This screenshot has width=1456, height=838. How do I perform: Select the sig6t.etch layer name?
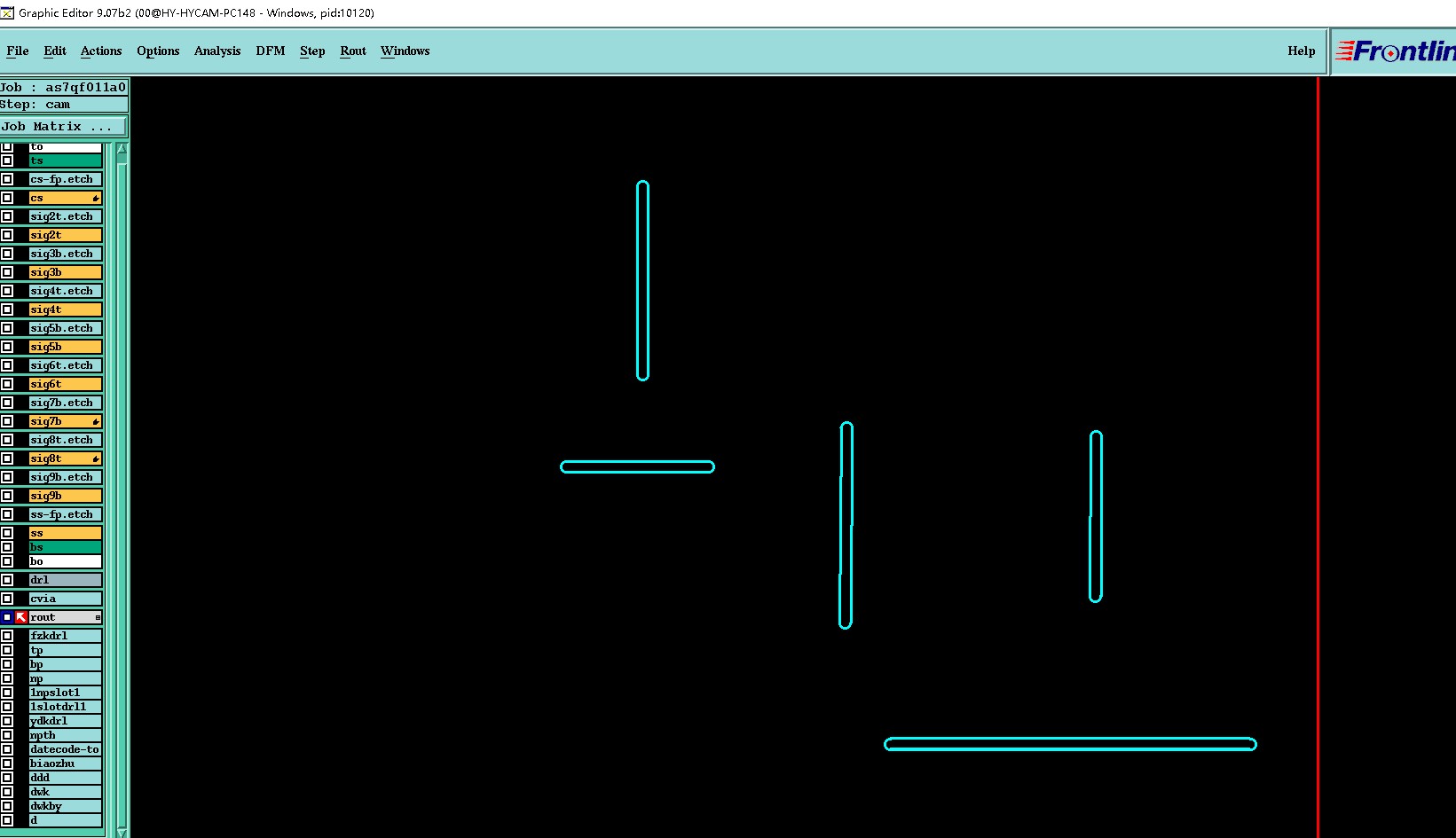point(65,365)
